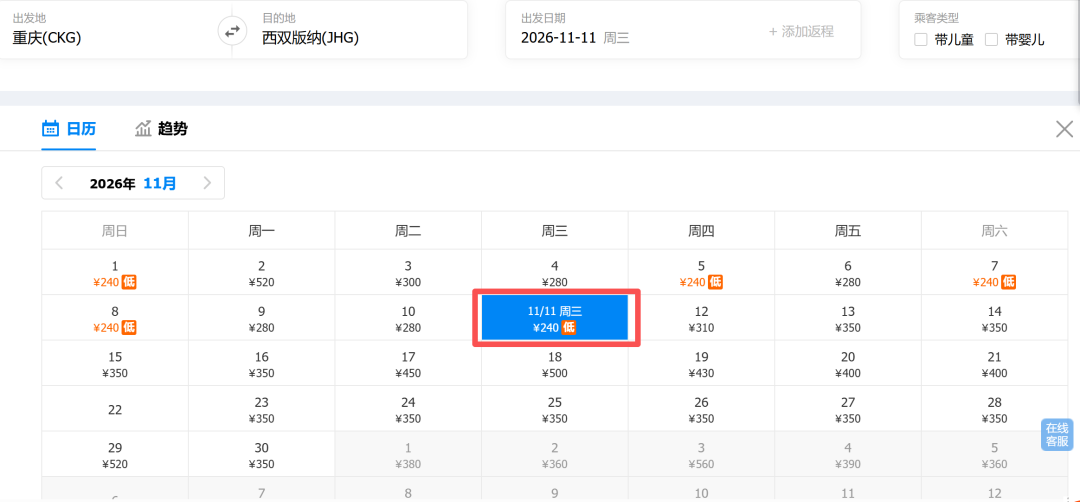
Task: Select greyed December 3 at ¥560
Action: (x=701, y=454)
